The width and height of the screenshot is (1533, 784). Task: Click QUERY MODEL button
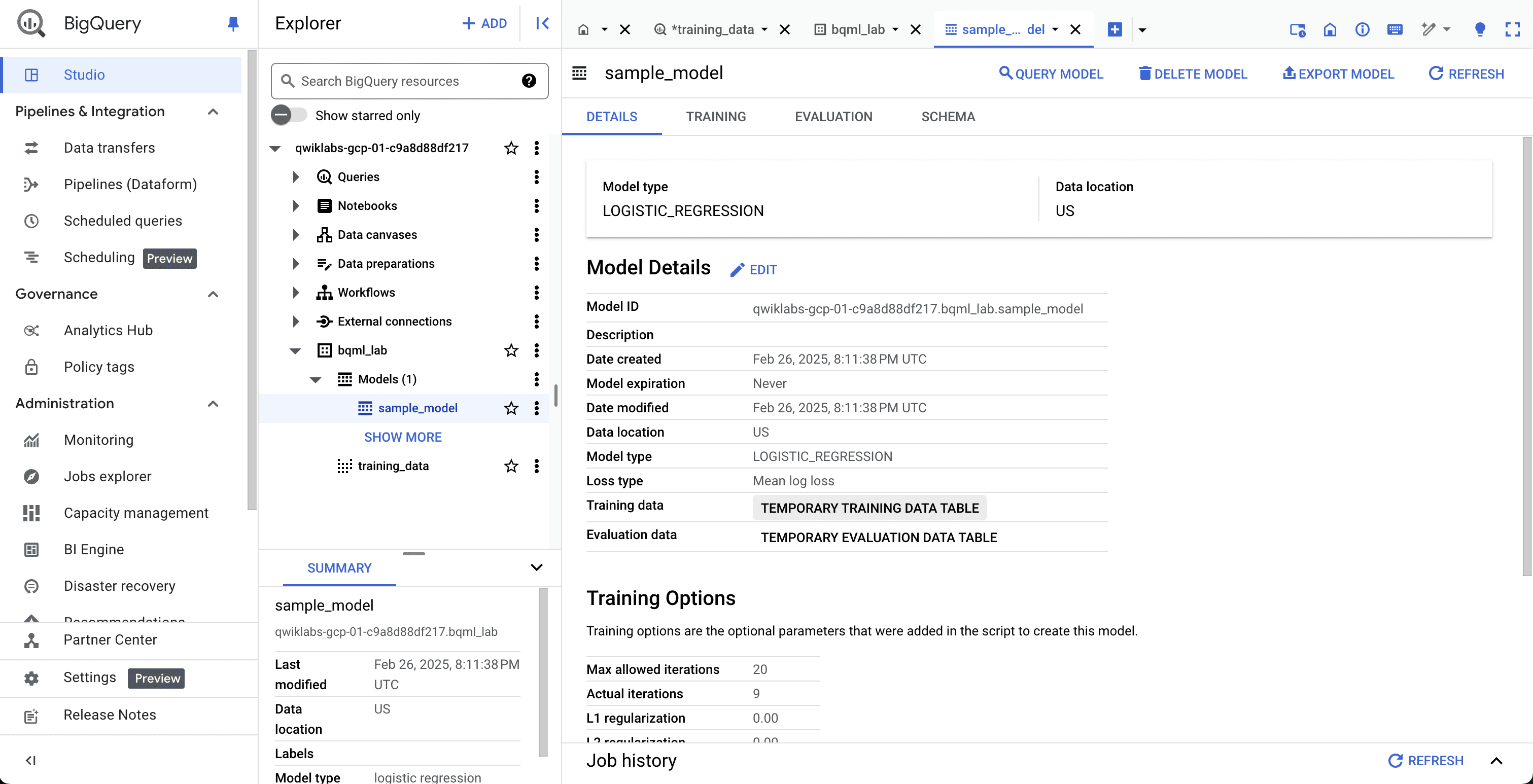[1051, 74]
